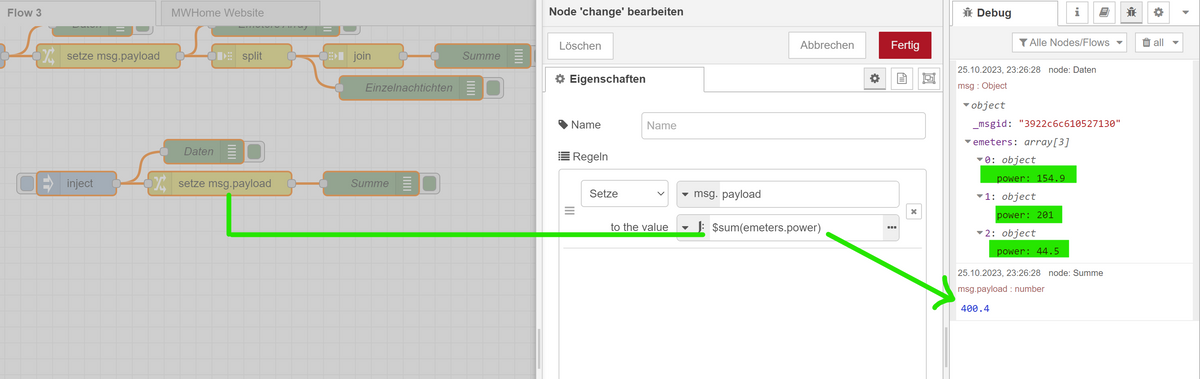Grab the rule reorder handle icon
Viewport: 1200px width, 379px height.
click(x=570, y=211)
